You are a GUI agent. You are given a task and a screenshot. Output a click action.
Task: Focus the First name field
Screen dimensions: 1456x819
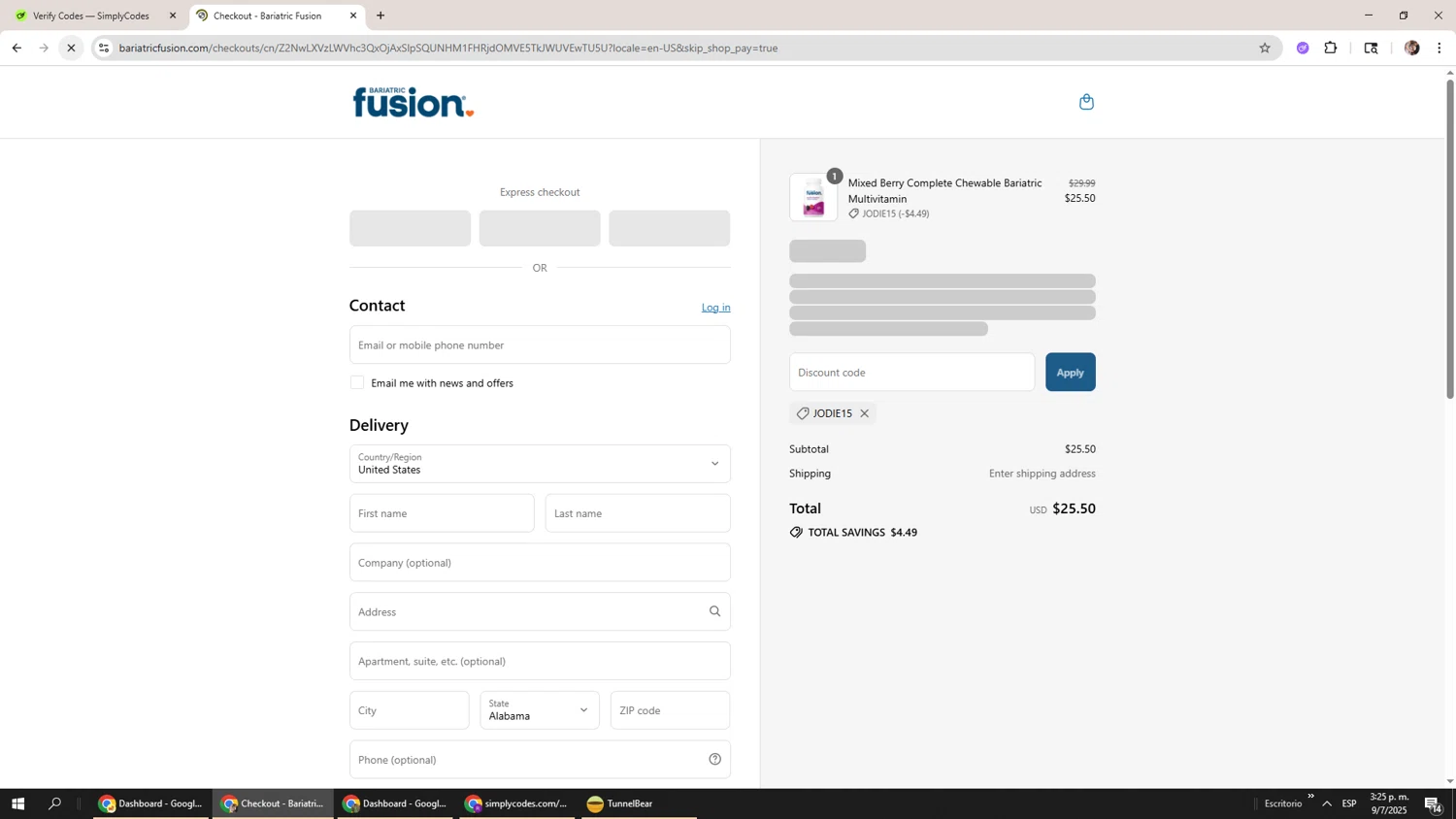(442, 513)
